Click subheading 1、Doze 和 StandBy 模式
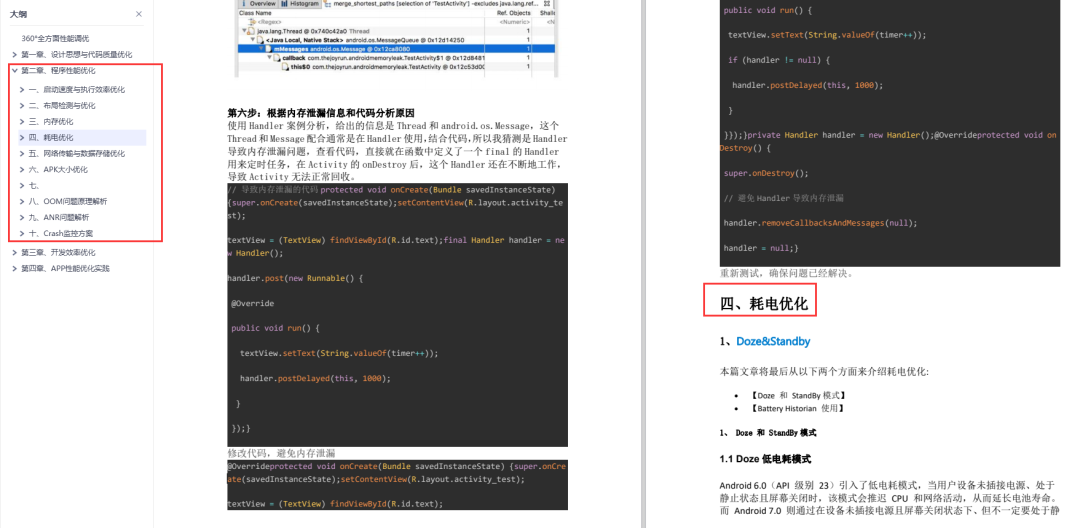 (767, 433)
